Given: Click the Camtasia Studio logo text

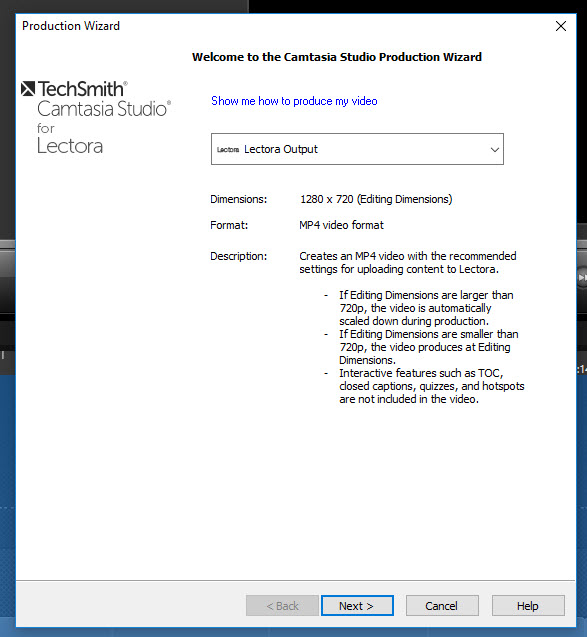Looking at the screenshot, I should point(104,109).
